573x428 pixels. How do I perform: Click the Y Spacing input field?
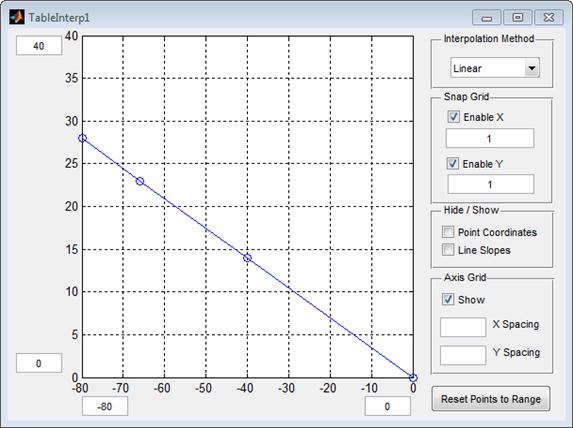(x=463, y=355)
